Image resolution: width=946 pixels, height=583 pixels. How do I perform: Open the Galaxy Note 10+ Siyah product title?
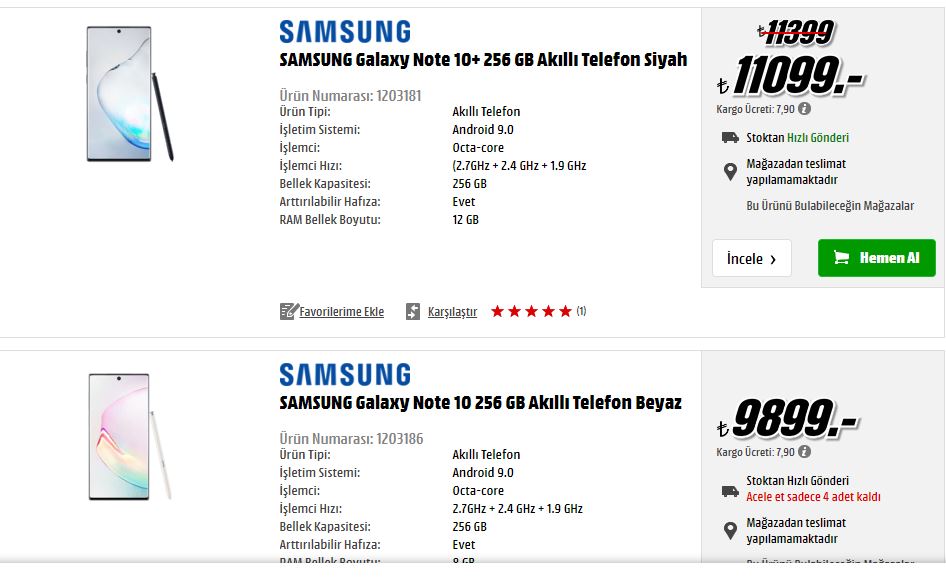pyautogui.click(x=483, y=60)
